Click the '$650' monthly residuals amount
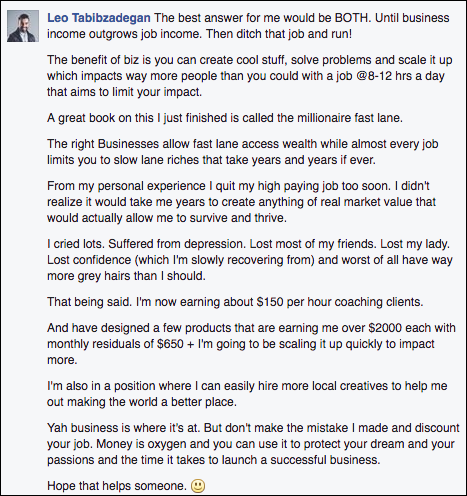The image size is (467, 496). (x=170, y=344)
